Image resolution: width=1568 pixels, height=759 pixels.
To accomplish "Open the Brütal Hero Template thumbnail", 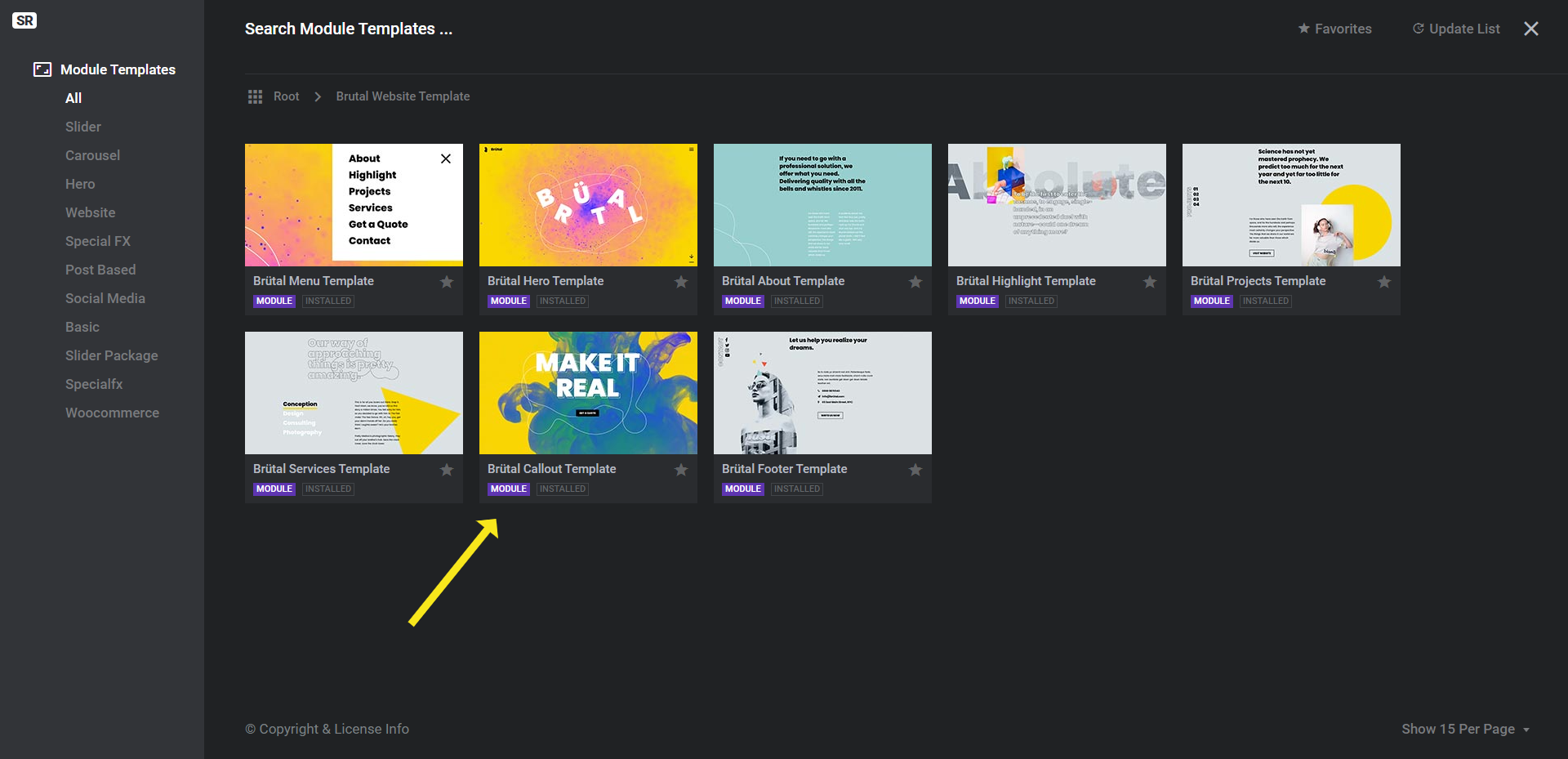I will [x=588, y=205].
